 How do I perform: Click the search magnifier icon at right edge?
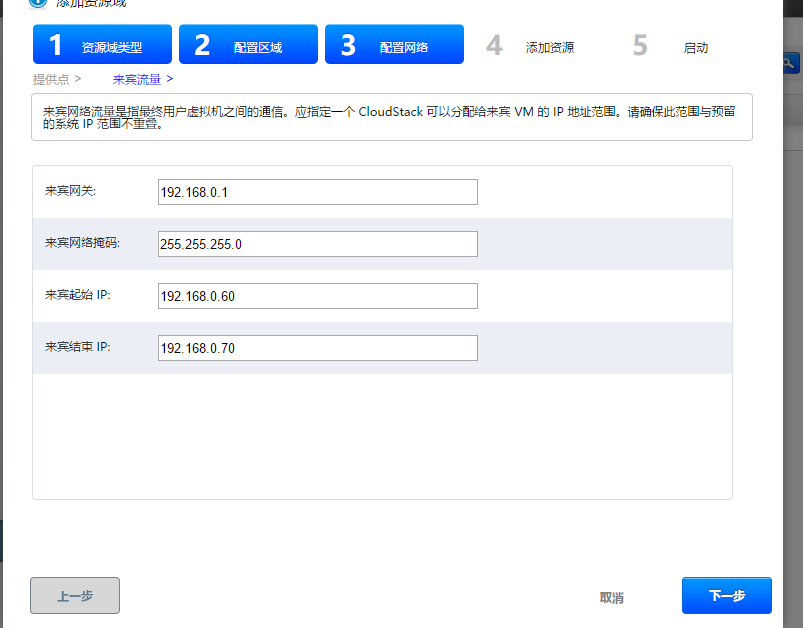(x=789, y=63)
